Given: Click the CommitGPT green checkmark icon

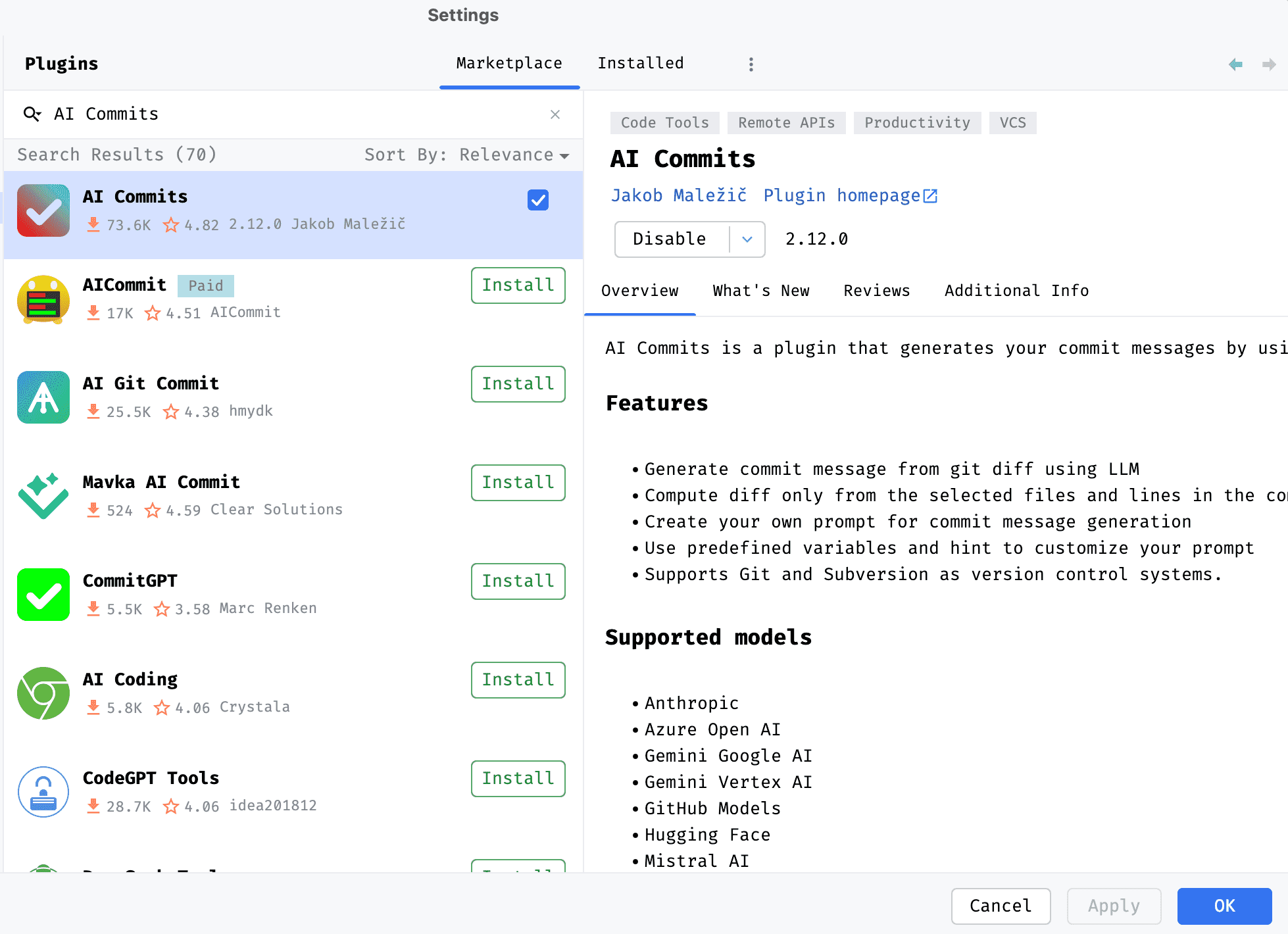Looking at the screenshot, I should tap(43, 595).
